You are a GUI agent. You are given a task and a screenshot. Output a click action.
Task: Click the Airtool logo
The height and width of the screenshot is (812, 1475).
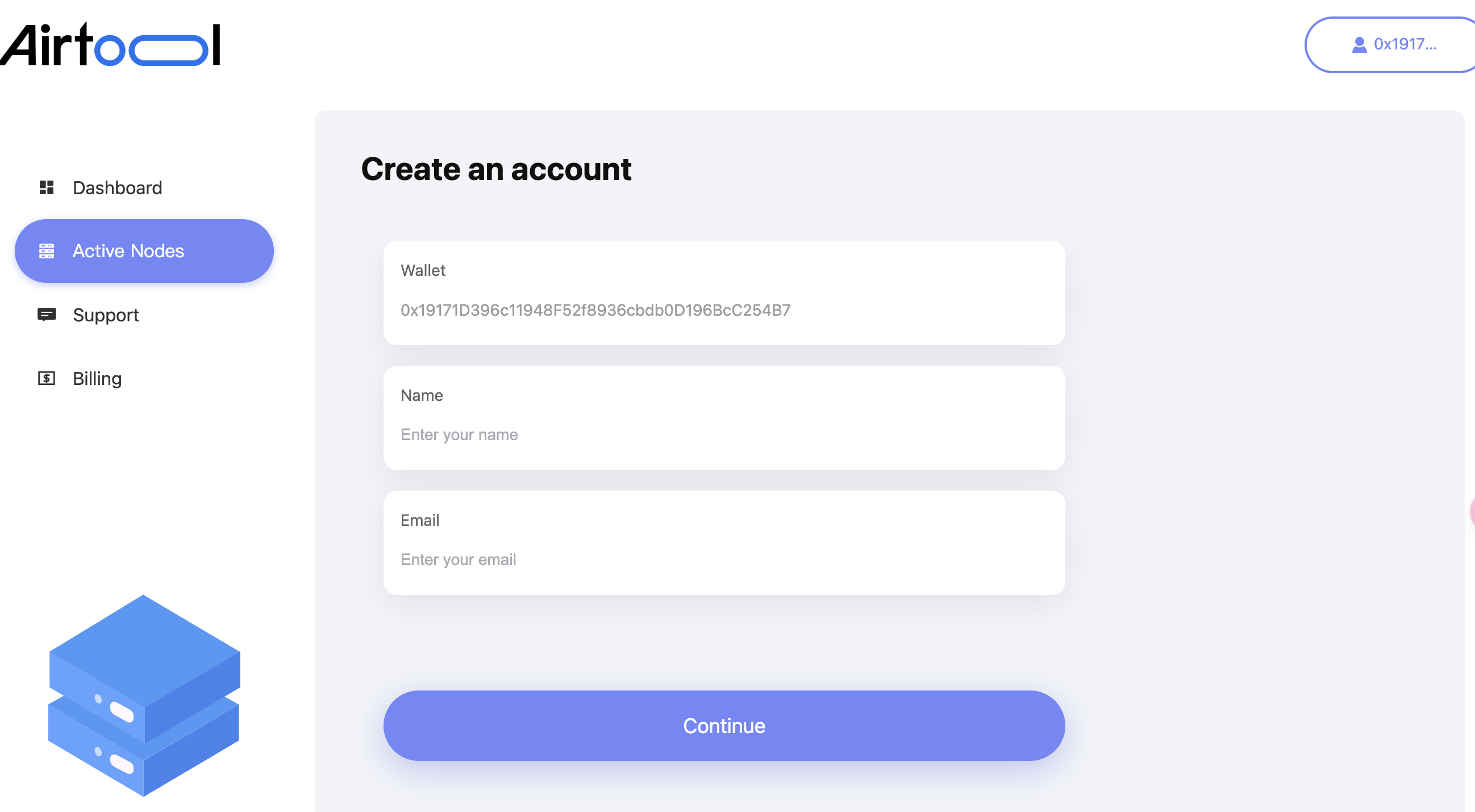click(x=110, y=45)
